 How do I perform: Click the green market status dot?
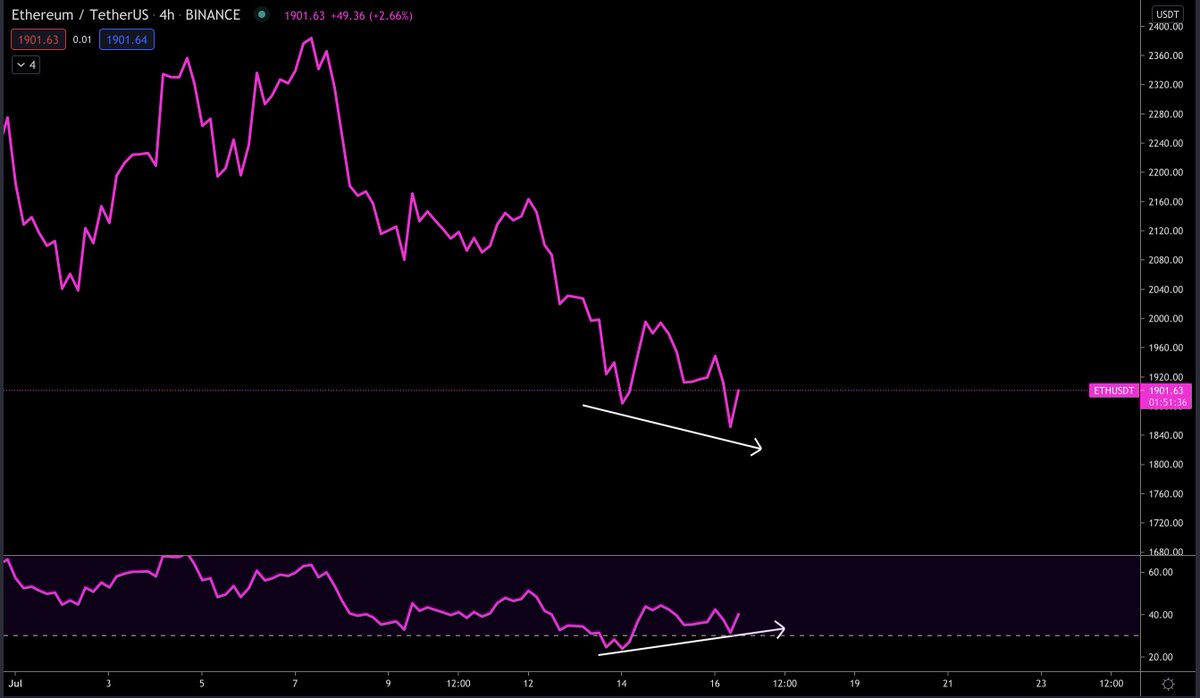click(260, 15)
